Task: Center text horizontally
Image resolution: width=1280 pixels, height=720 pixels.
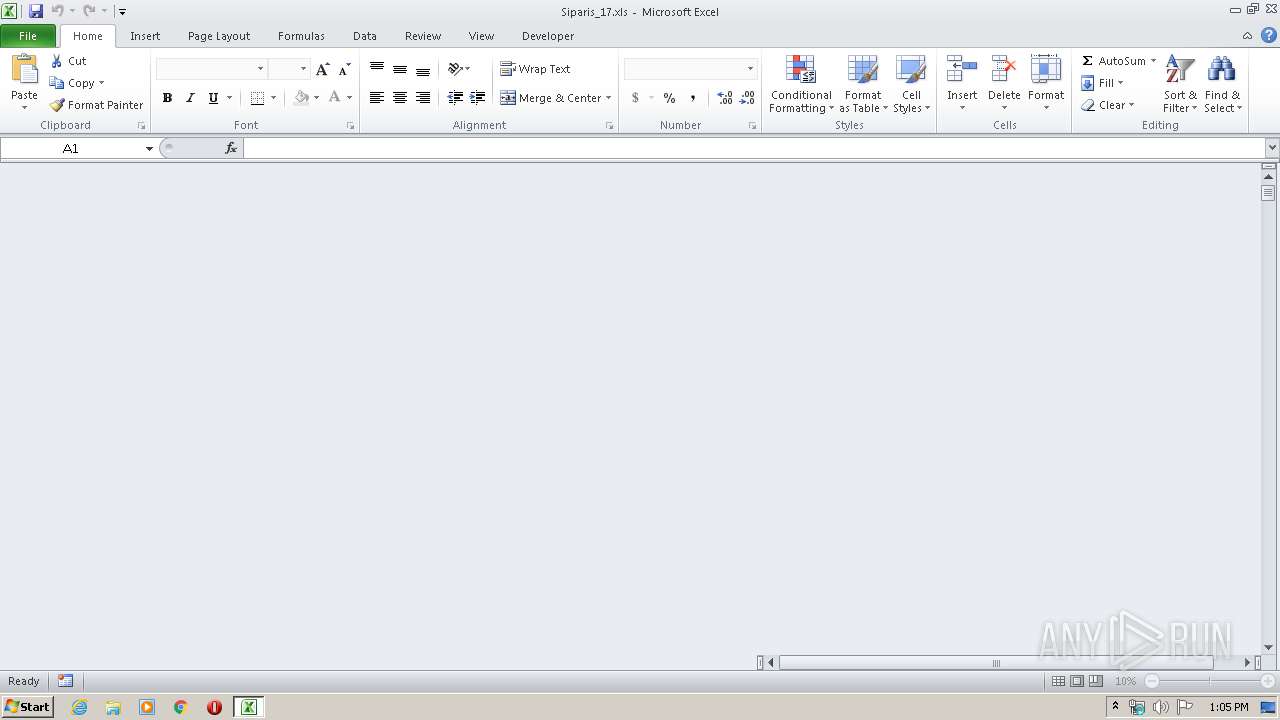Action: coord(400,98)
